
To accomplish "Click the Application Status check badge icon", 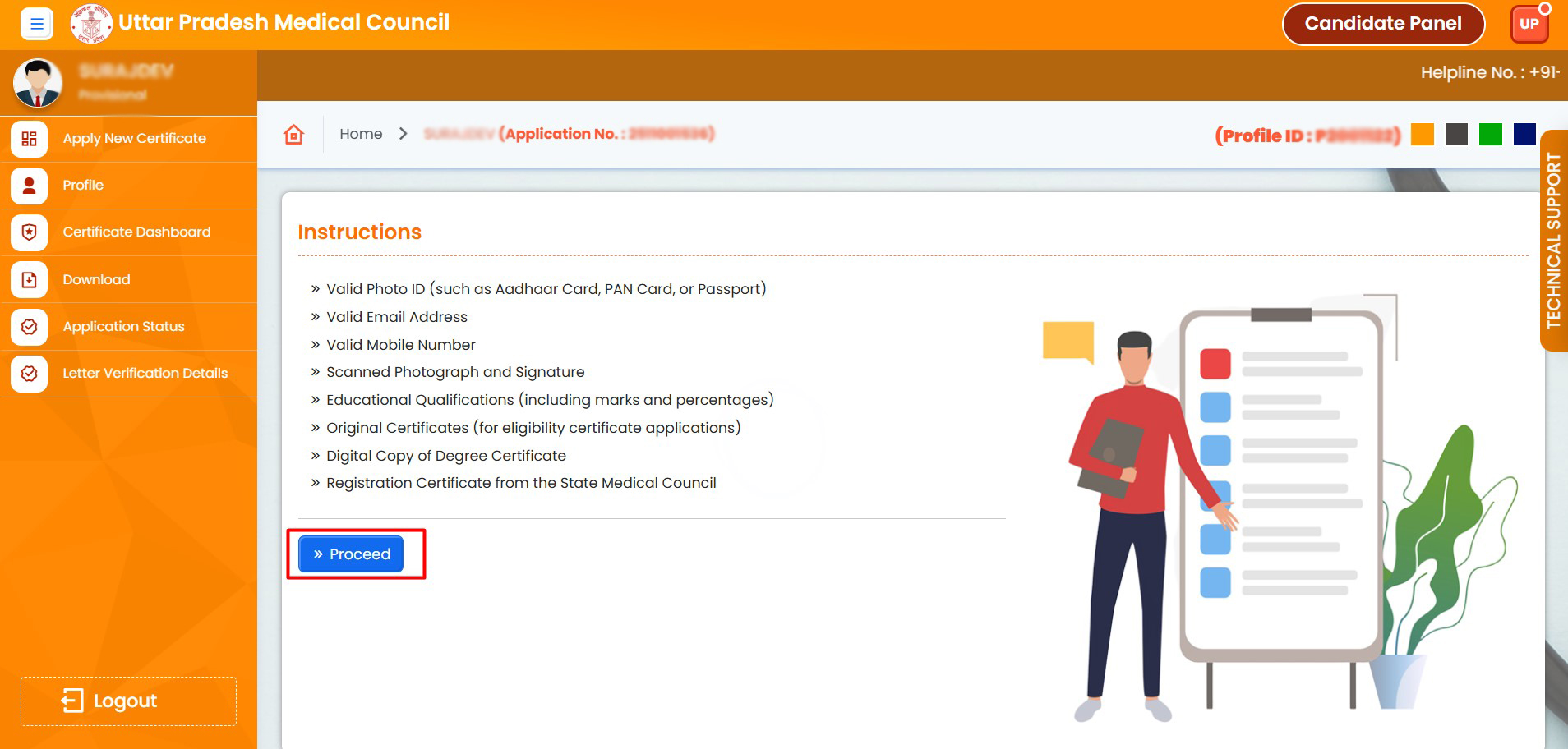I will click(x=29, y=327).
